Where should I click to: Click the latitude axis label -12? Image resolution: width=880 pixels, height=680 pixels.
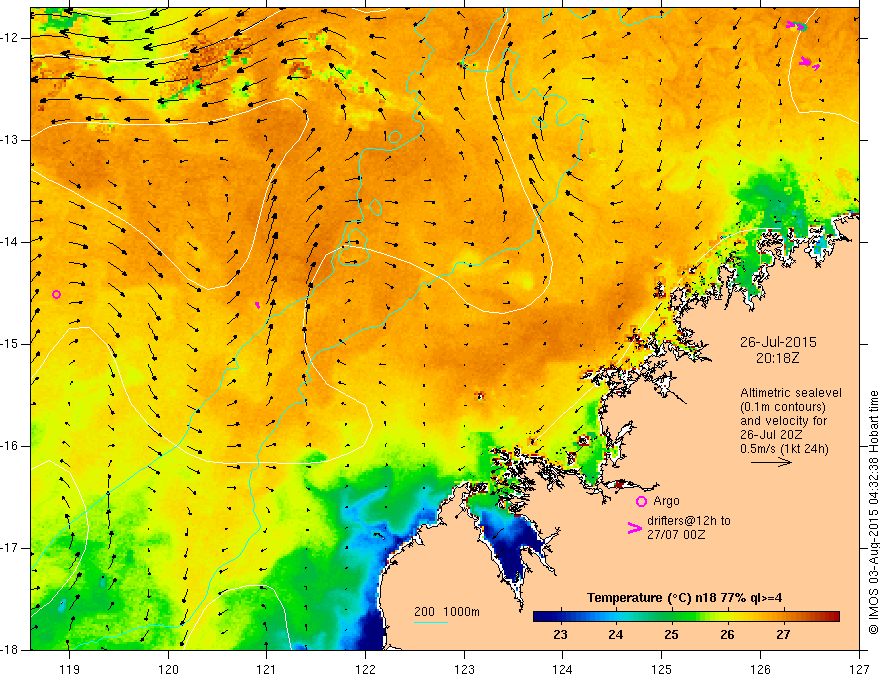pyautogui.click(x=11, y=38)
